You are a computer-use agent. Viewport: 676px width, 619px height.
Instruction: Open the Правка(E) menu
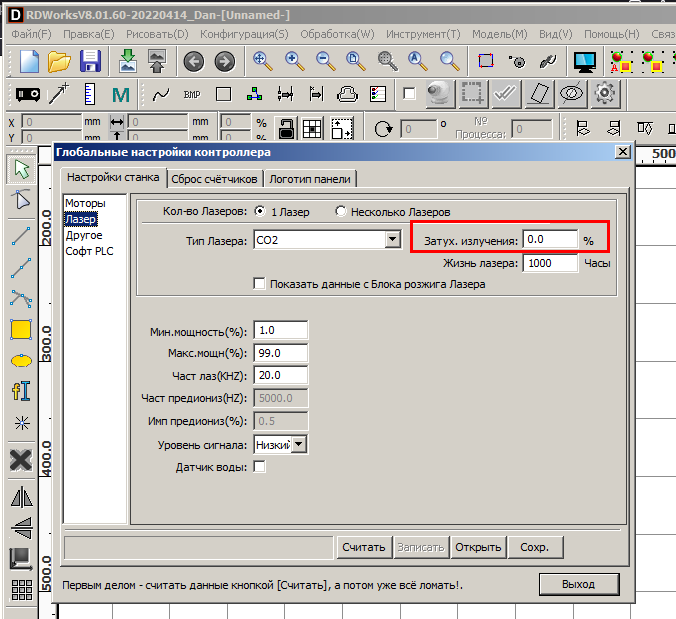[x=89, y=34]
